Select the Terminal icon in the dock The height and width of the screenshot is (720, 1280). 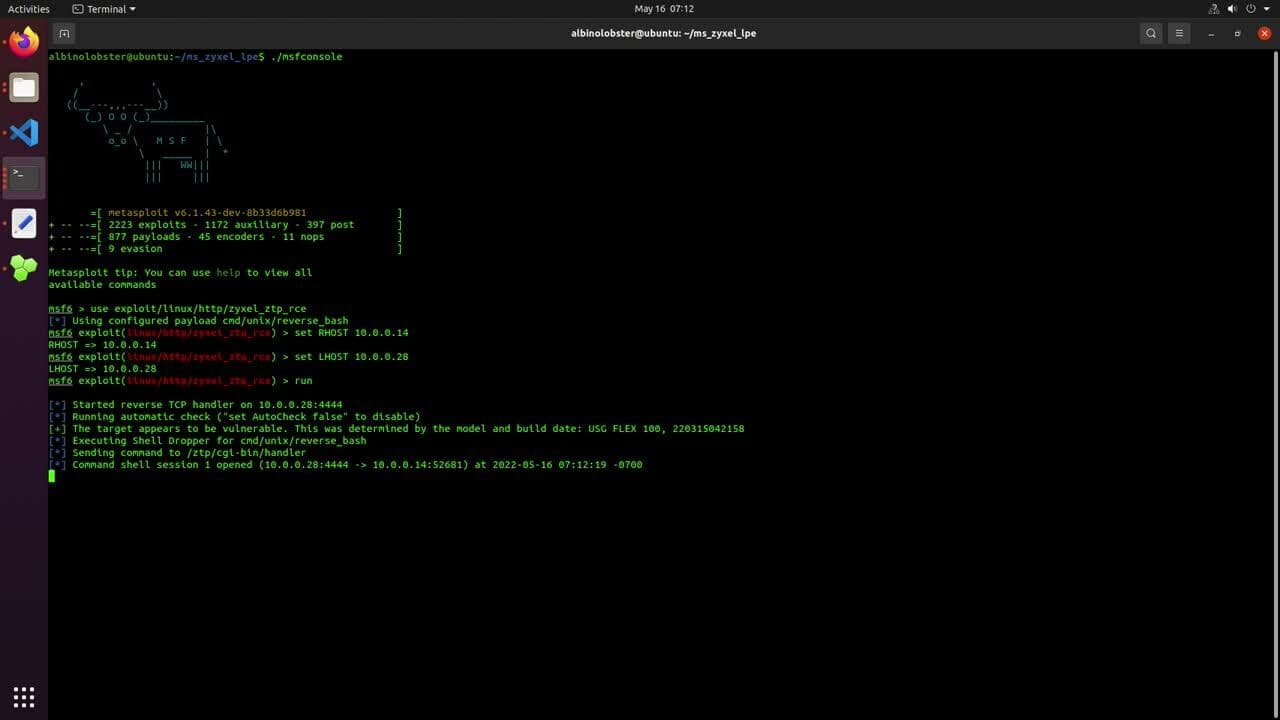pyautogui.click(x=24, y=177)
